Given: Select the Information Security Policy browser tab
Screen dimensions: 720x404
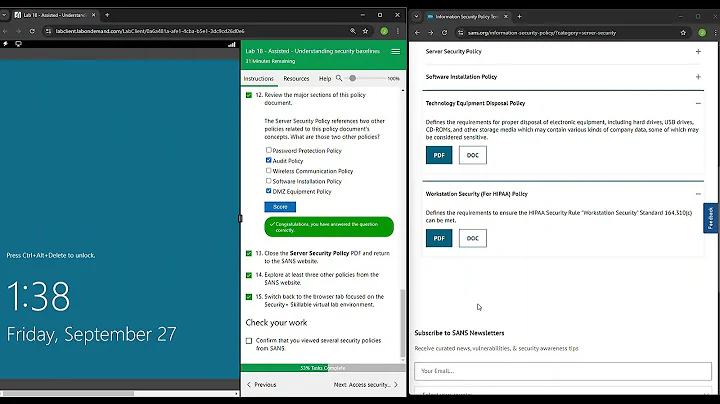Looking at the screenshot, I should point(467,17).
